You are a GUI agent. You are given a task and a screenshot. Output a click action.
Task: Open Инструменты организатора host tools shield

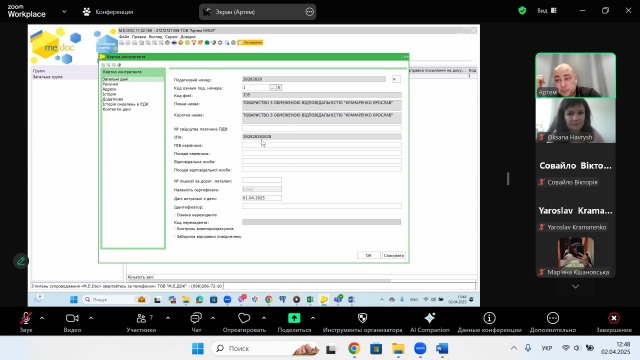tap(362, 318)
